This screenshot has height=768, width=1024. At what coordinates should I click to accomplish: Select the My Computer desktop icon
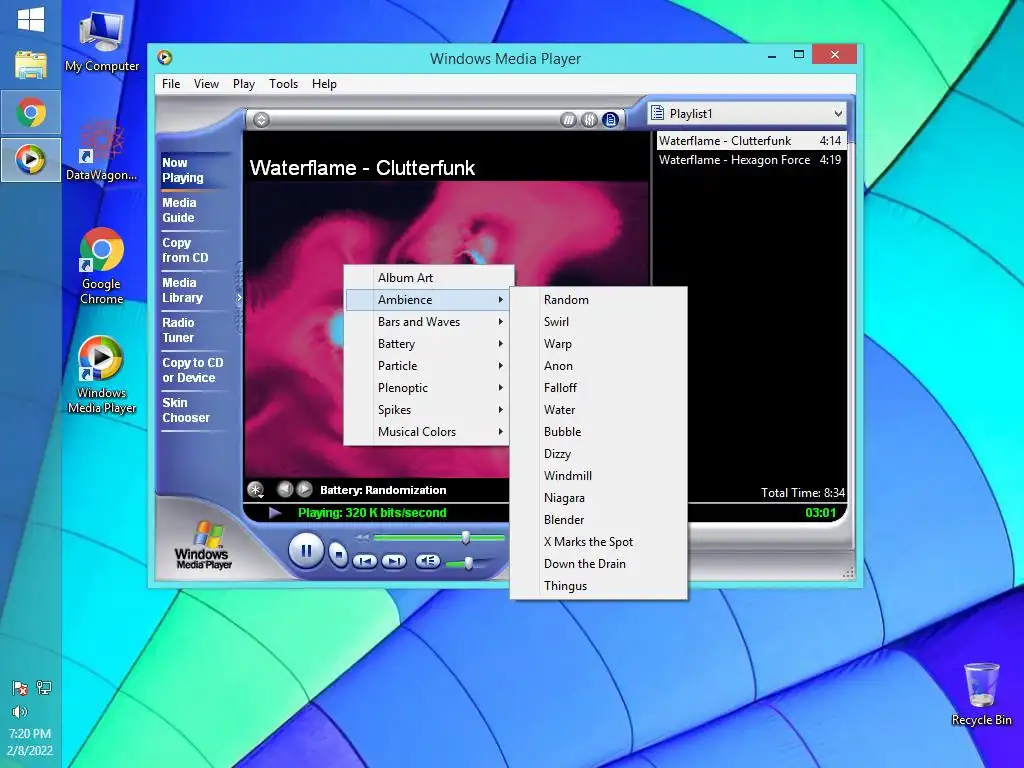[102, 42]
